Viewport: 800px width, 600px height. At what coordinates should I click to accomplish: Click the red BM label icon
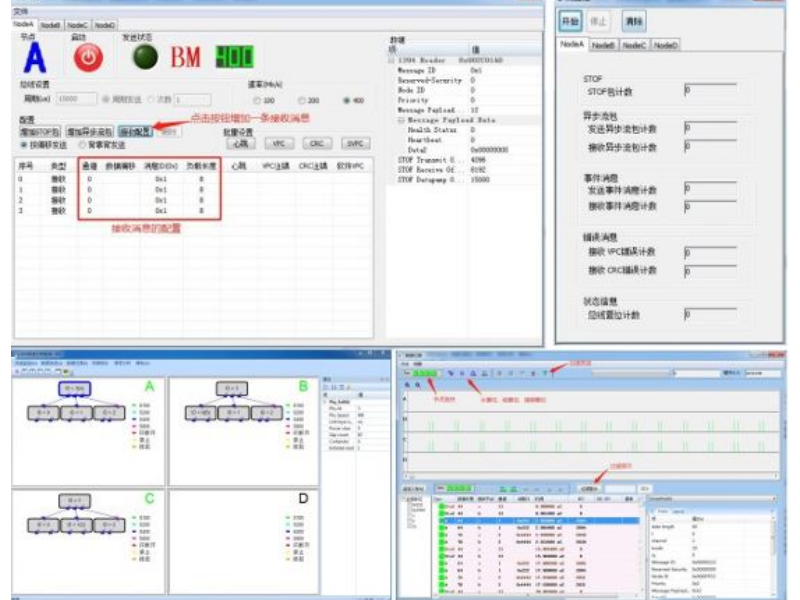coord(186,58)
